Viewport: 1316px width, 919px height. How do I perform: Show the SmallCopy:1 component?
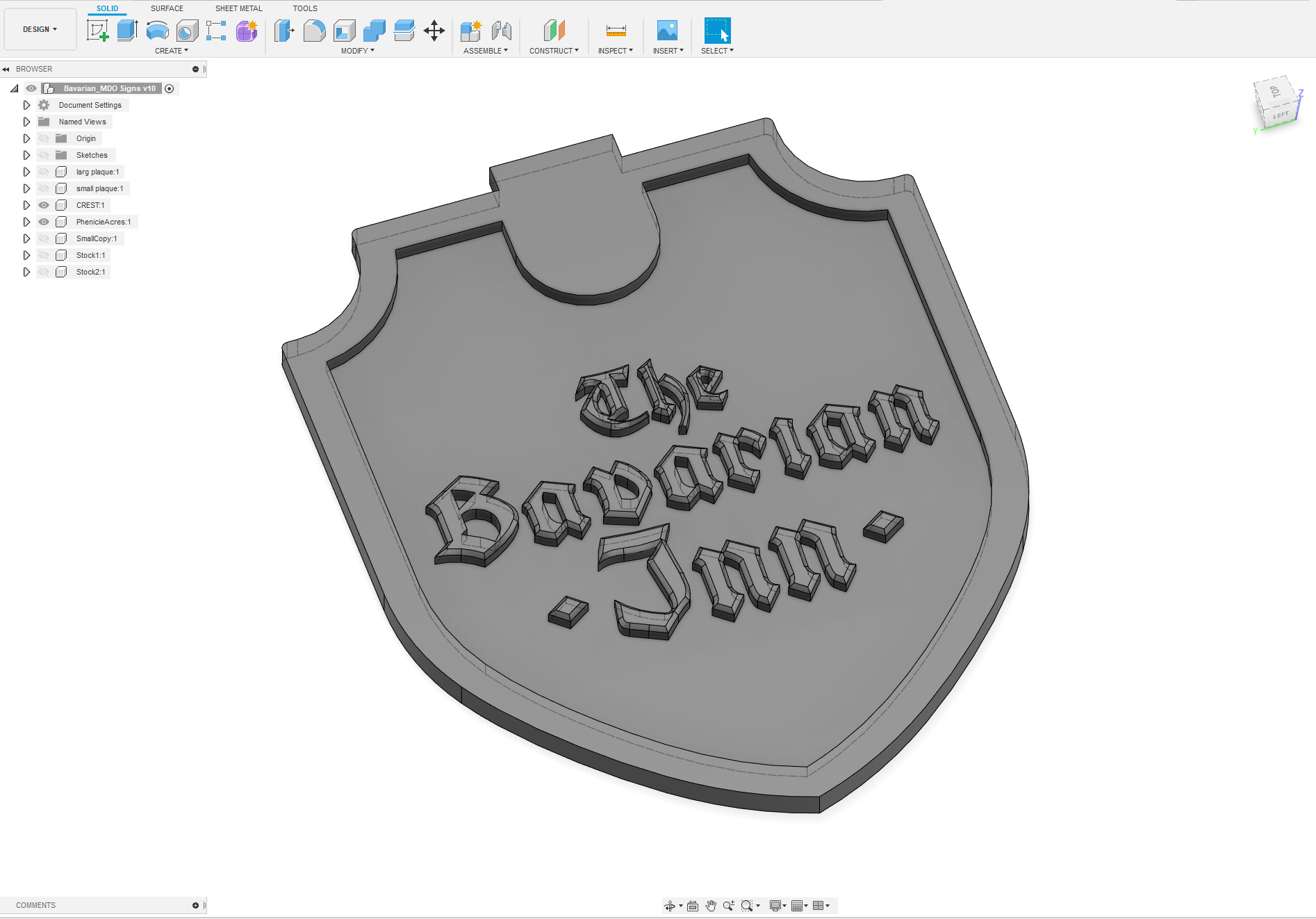pos(44,238)
